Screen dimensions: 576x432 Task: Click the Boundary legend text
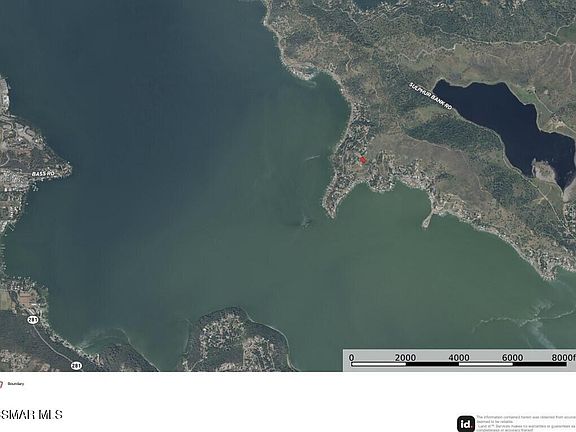(16, 384)
